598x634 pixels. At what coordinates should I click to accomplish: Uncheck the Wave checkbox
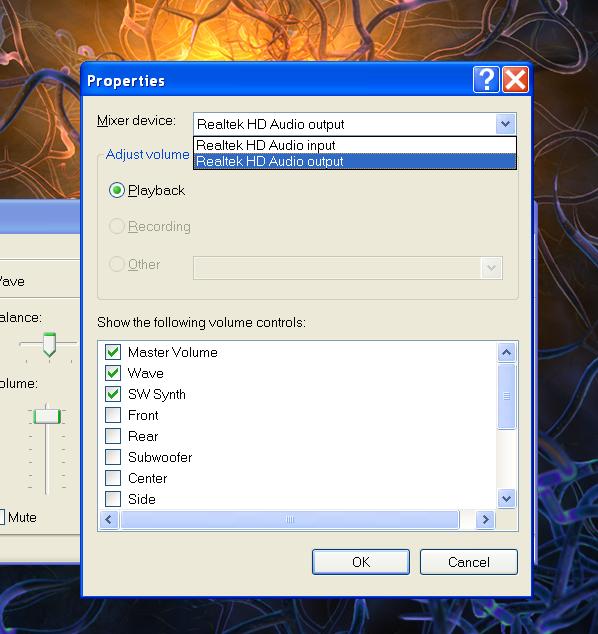[x=113, y=373]
